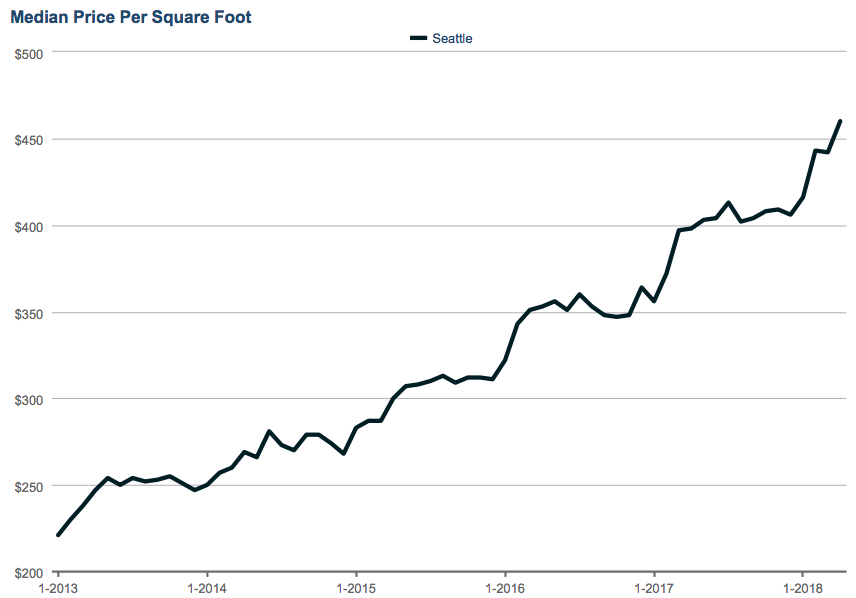
Task: Click the $450 y-axis label
Action: (x=28, y=140)
